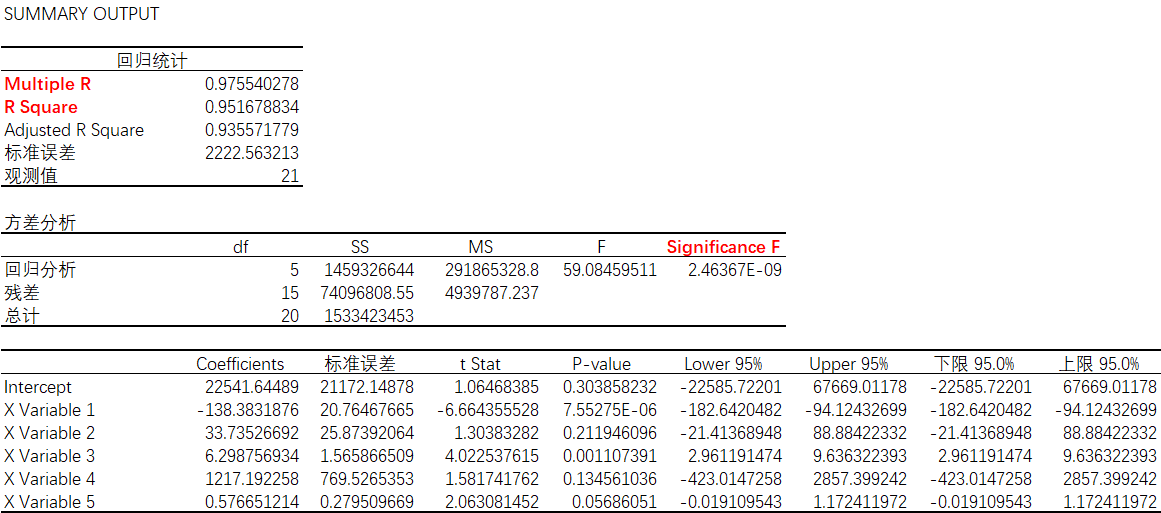The width and height of the screenshot is (1161, 513).
Task: Select the 上限 95.0% header
Action: [1098, 363]
